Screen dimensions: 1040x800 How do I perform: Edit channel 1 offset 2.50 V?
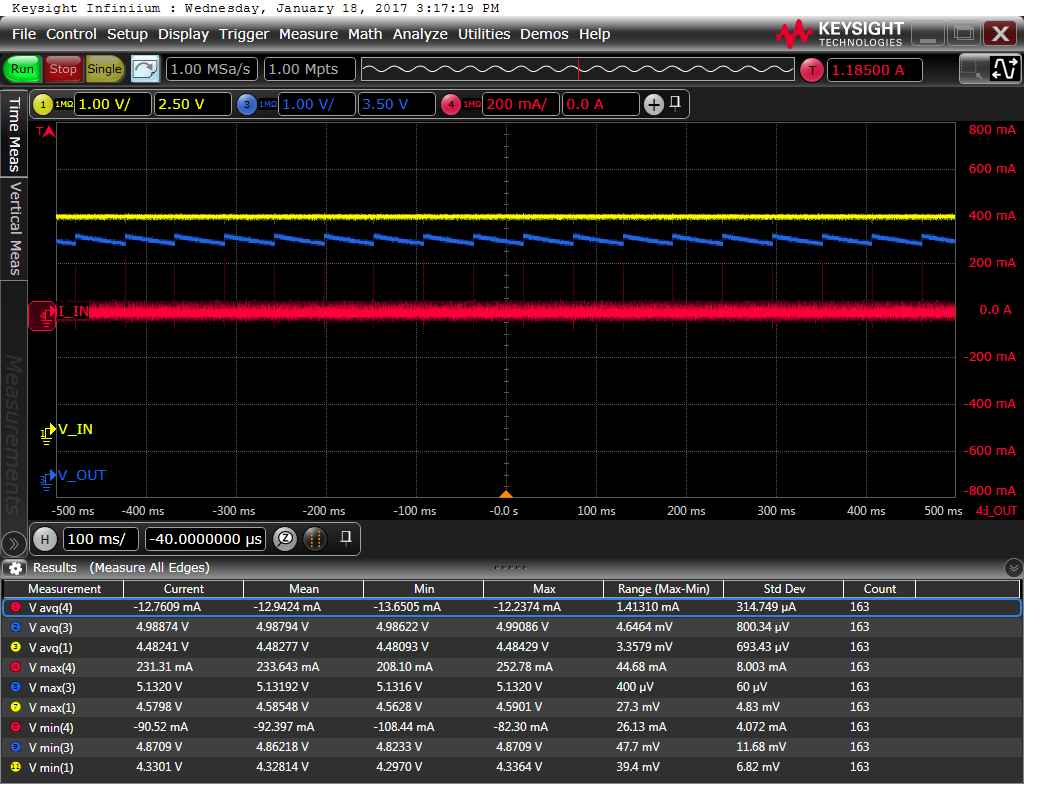pos(192,104)
